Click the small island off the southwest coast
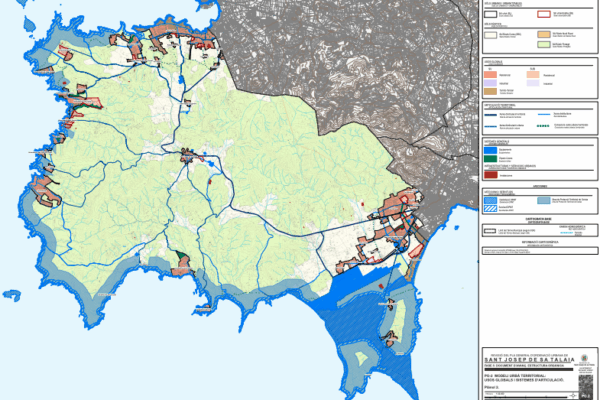600x400 pixels. pyautogui.click(x=12, y=295)
